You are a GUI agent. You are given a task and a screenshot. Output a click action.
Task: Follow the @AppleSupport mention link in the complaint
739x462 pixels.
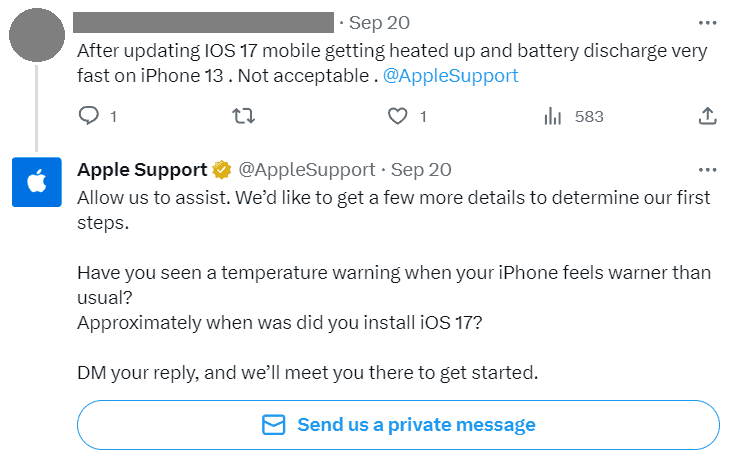coord(451,75)
